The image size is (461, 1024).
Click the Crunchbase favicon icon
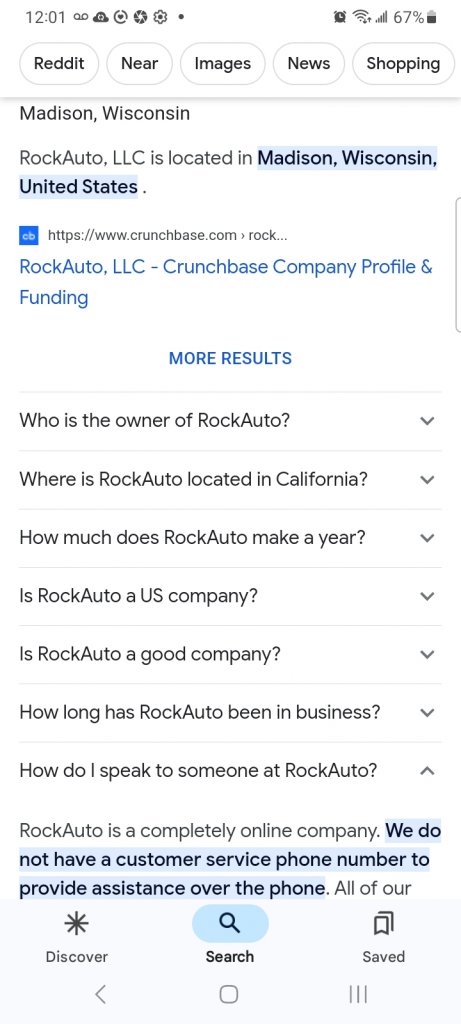coord(29,235)
